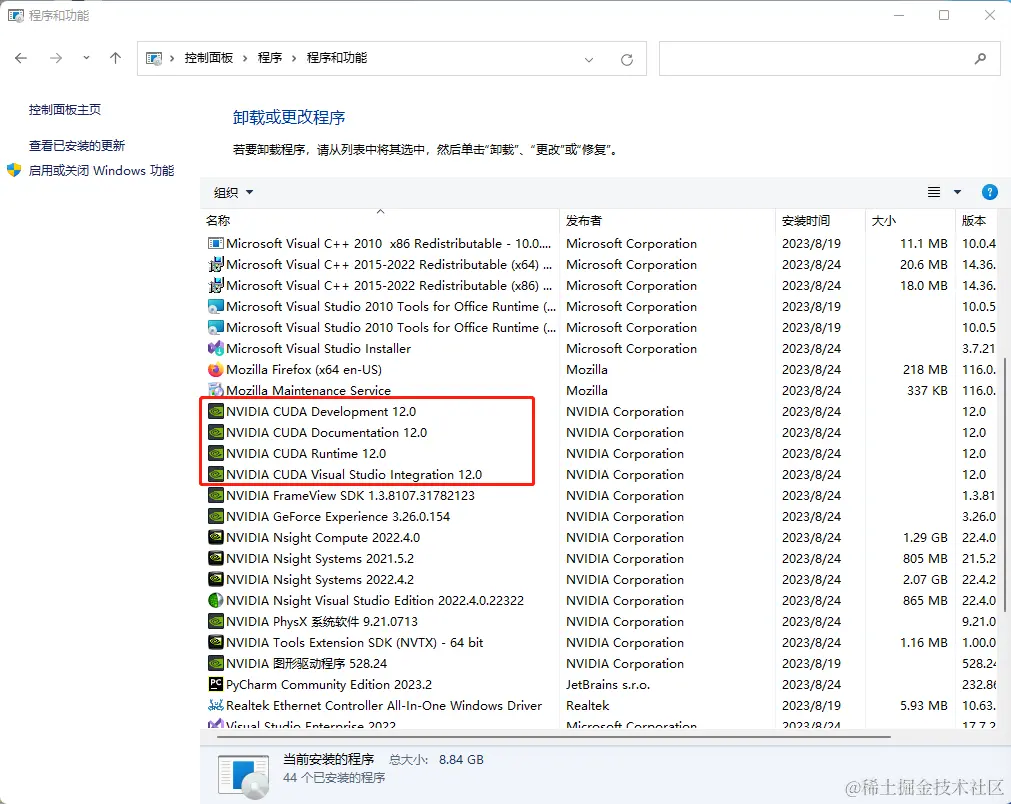1011x804 pixels.
Task: Click the Realtek Ethernet Controller driver icon
Action: tap(214, 705)
